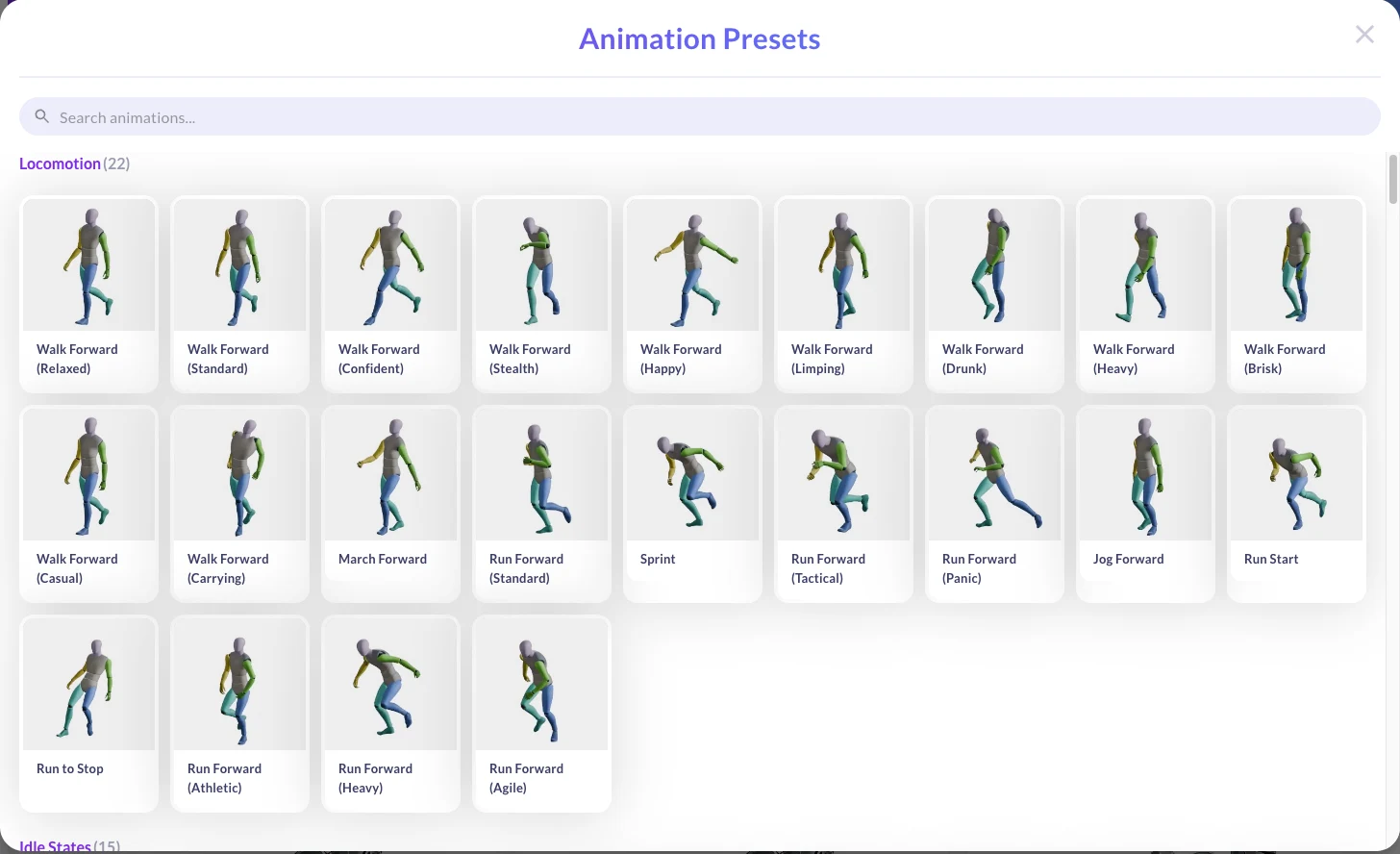
Task: Click the Search animations input field
Action: (x=700, y=116)
